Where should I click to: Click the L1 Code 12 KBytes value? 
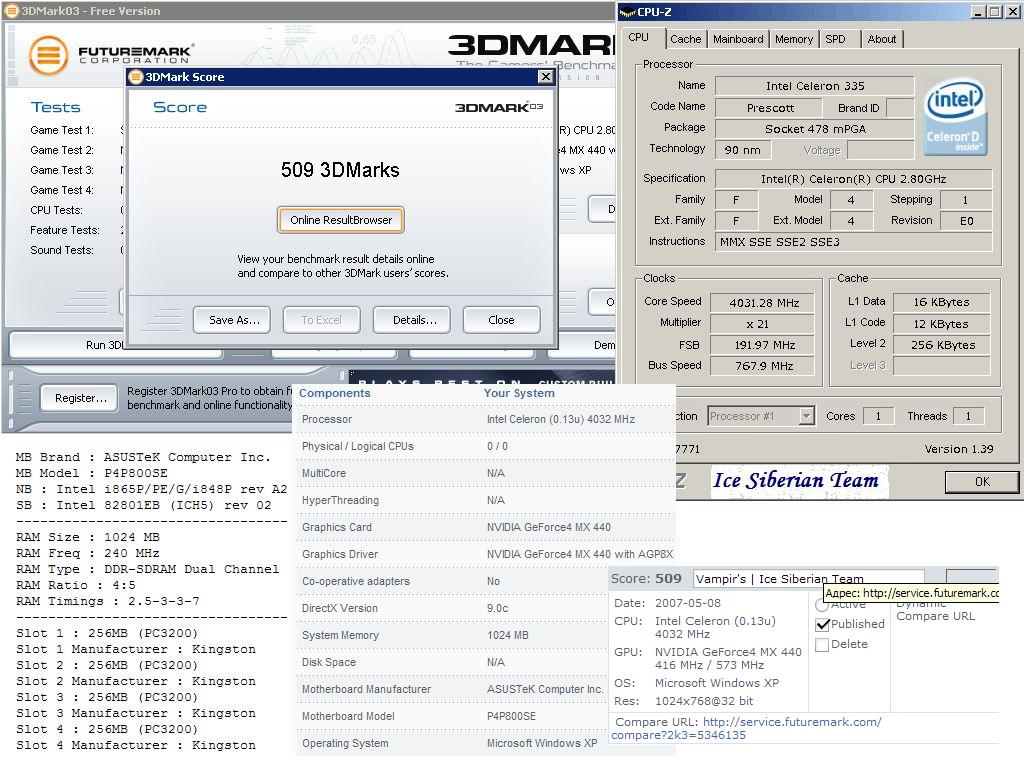(941, 324)
